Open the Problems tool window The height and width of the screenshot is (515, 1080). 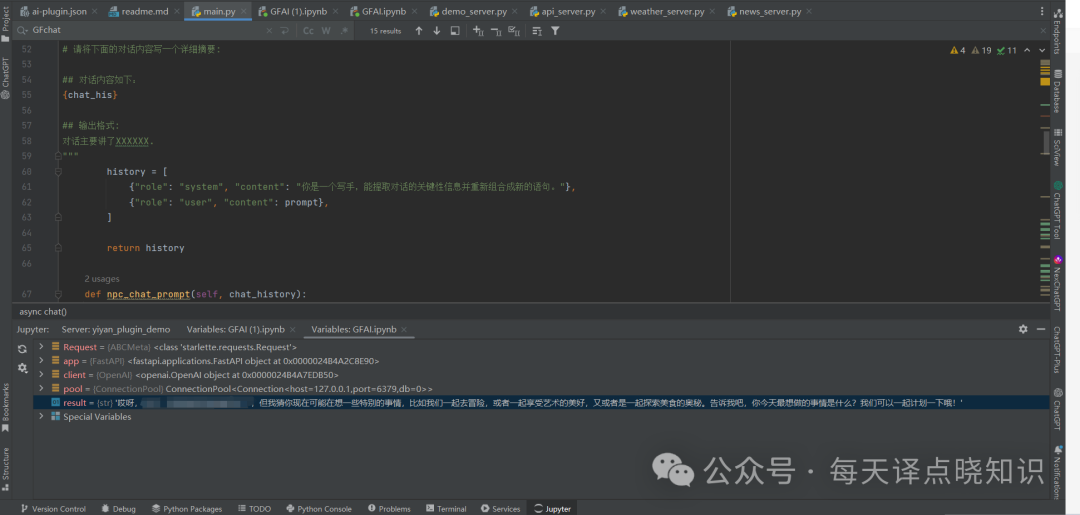[388, 508]
